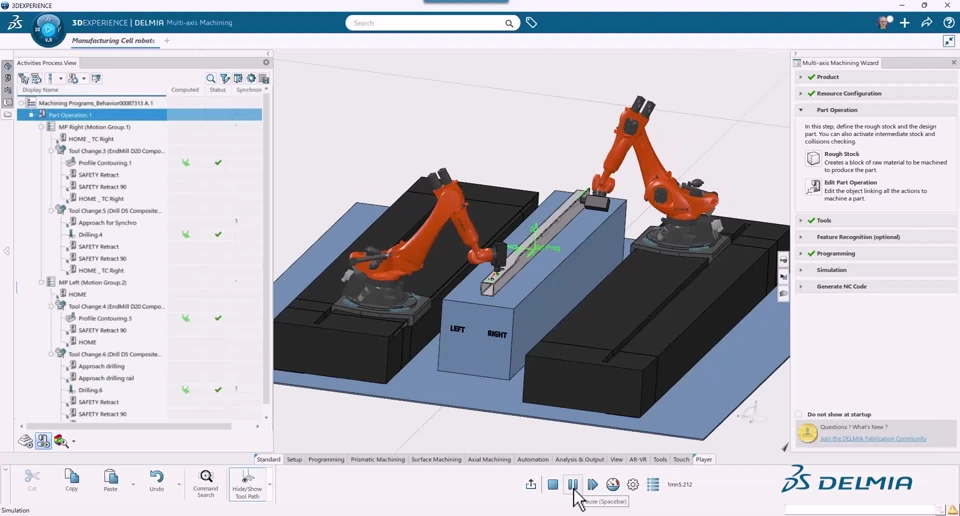The width and height of the screenshot is (960, 516).
Task: Open the gear settings icon in process view toolbar
Action: [x=251, y=78]
